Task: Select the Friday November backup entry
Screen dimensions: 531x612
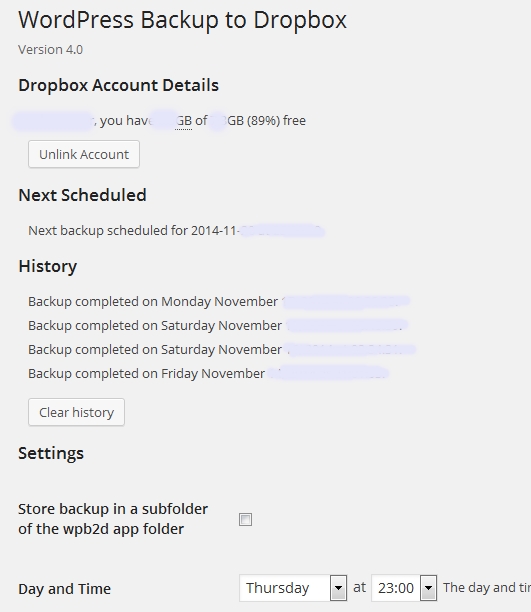Action: [x=208, y=374]
